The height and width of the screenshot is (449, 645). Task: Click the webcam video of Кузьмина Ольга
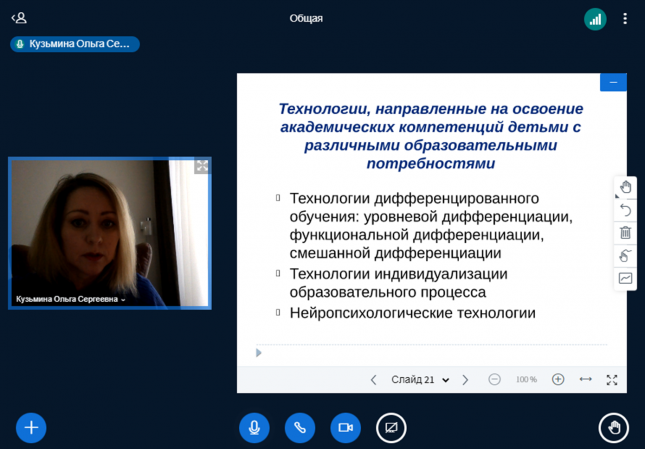click(110, 233)
